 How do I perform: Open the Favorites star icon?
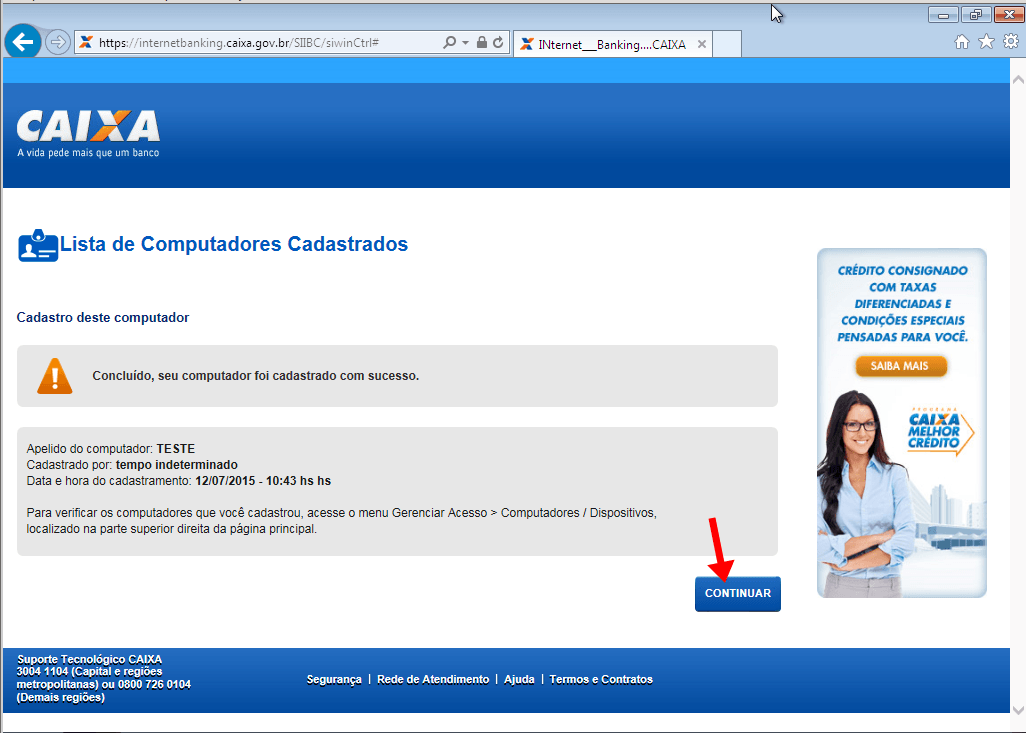pos(986,42)
